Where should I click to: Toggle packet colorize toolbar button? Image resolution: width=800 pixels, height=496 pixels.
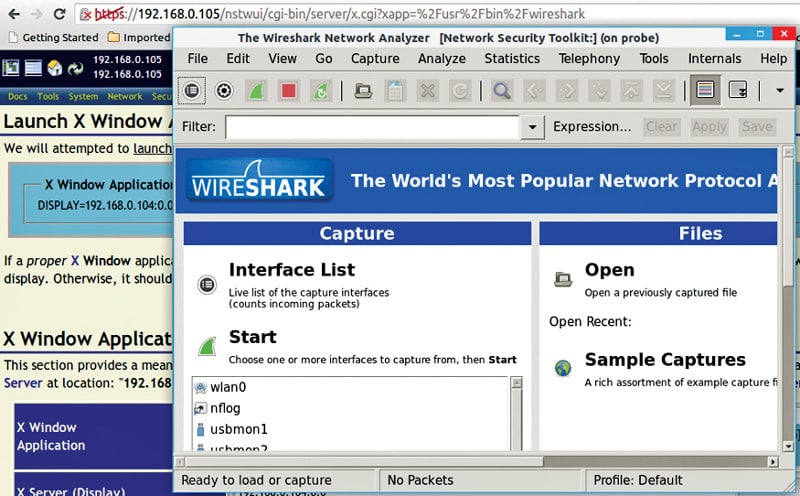pyautogui.click(x=705, y=91)
